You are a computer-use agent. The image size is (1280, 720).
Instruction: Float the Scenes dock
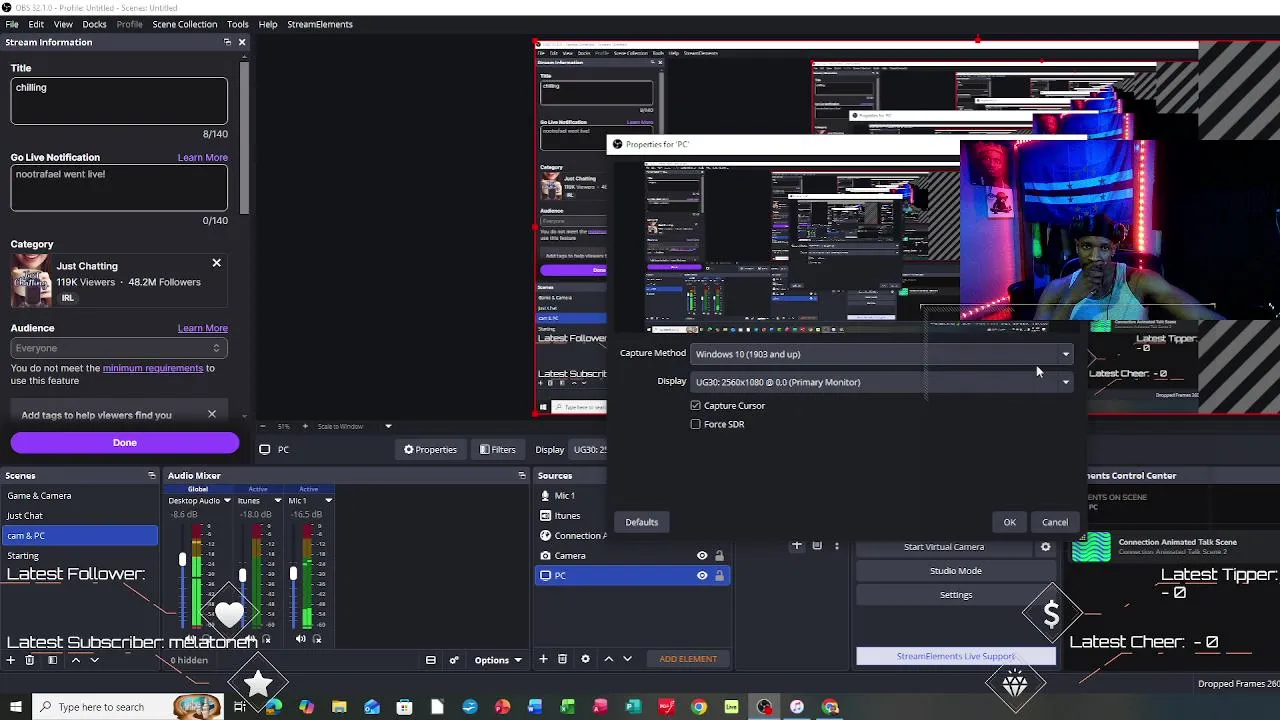coord(152,476)
